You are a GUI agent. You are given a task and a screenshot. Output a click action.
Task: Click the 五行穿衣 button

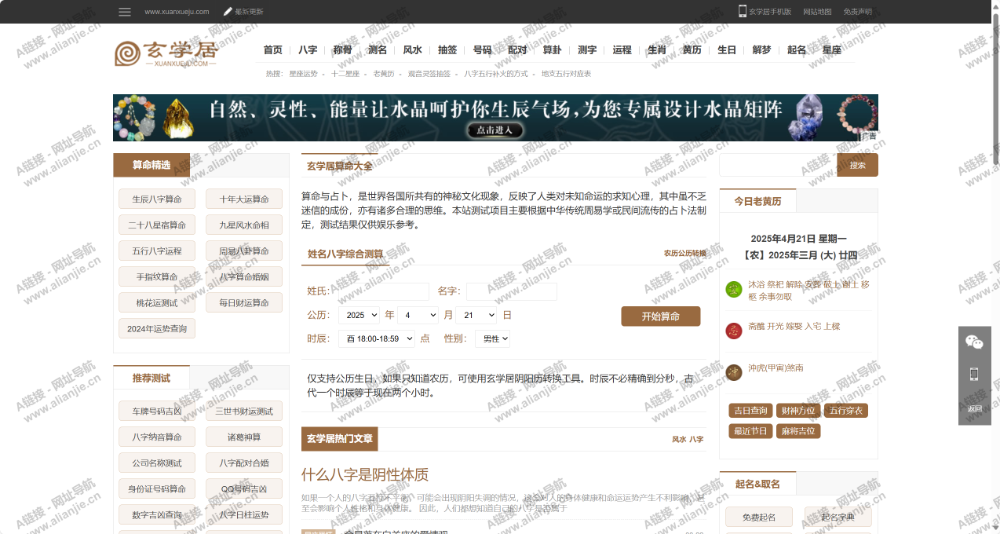click(846, 410)
